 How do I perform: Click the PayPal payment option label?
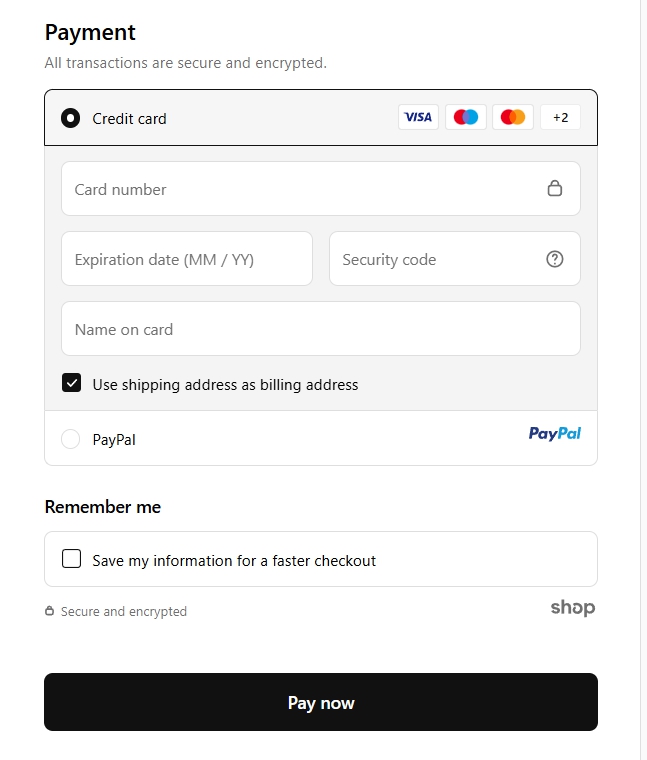click(114, 439)
